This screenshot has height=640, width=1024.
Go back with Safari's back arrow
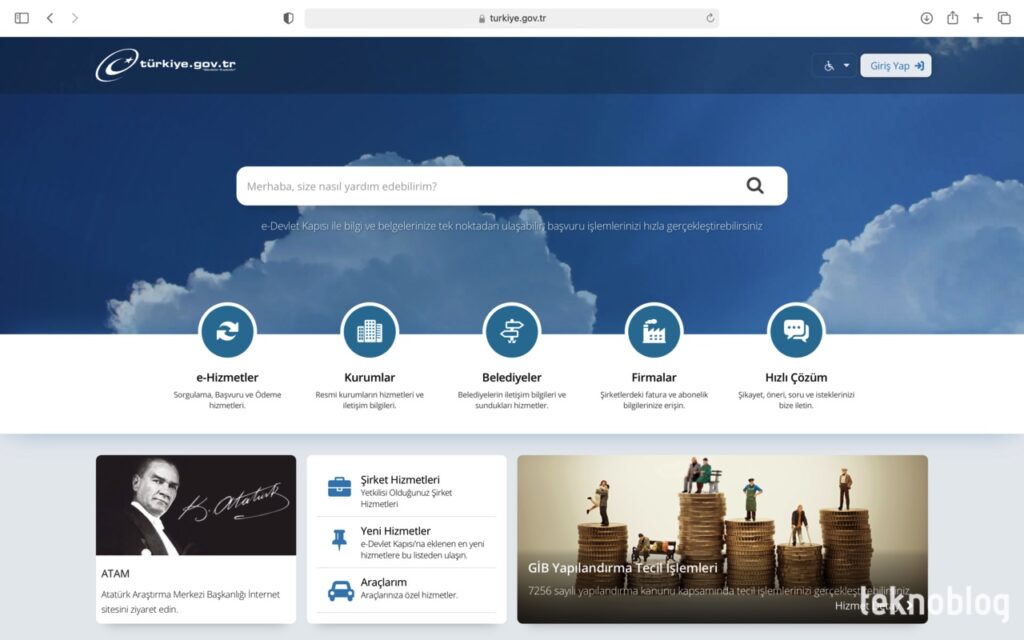[50, 18]
